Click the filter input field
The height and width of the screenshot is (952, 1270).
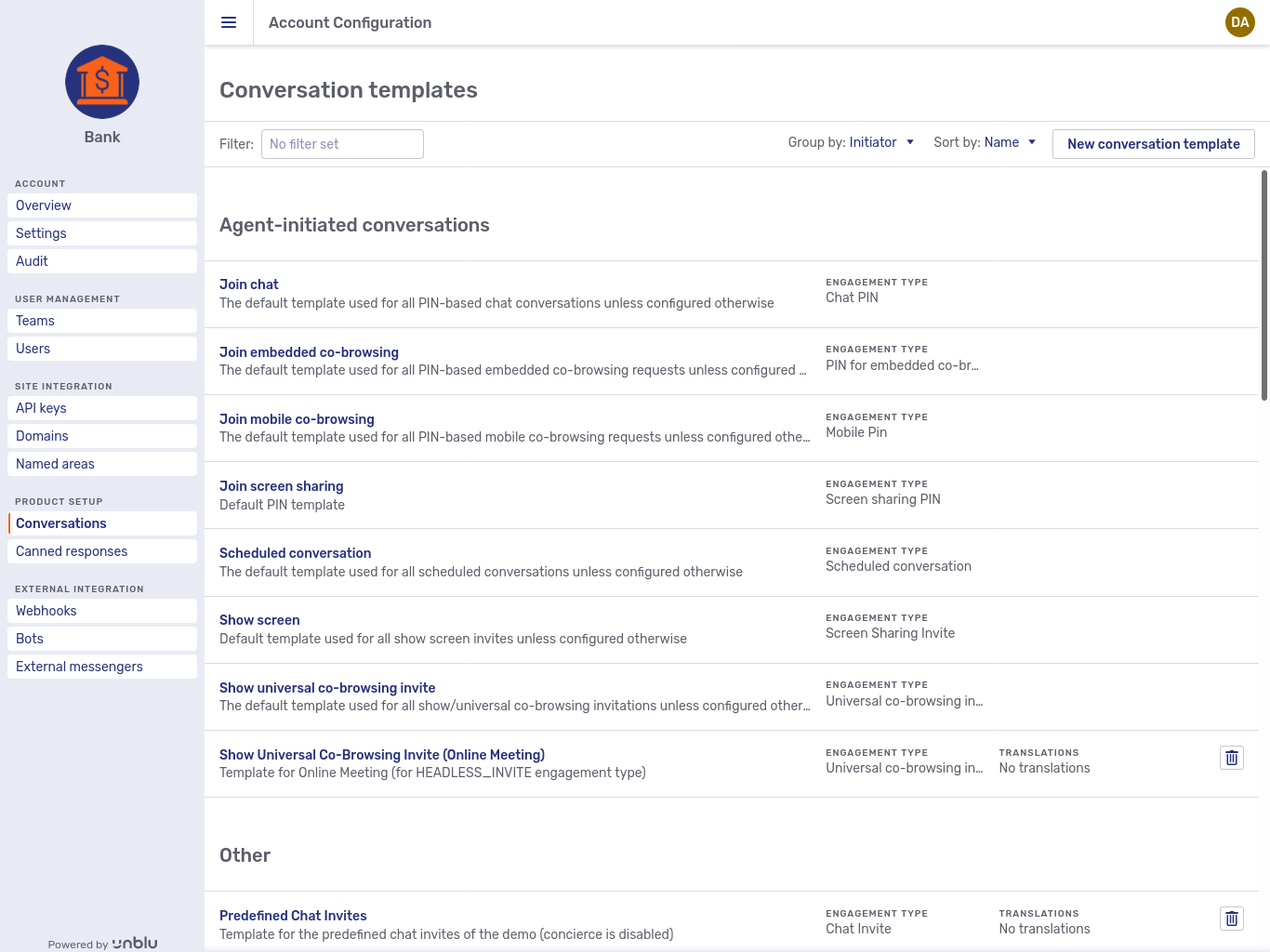tap(342, 144)
